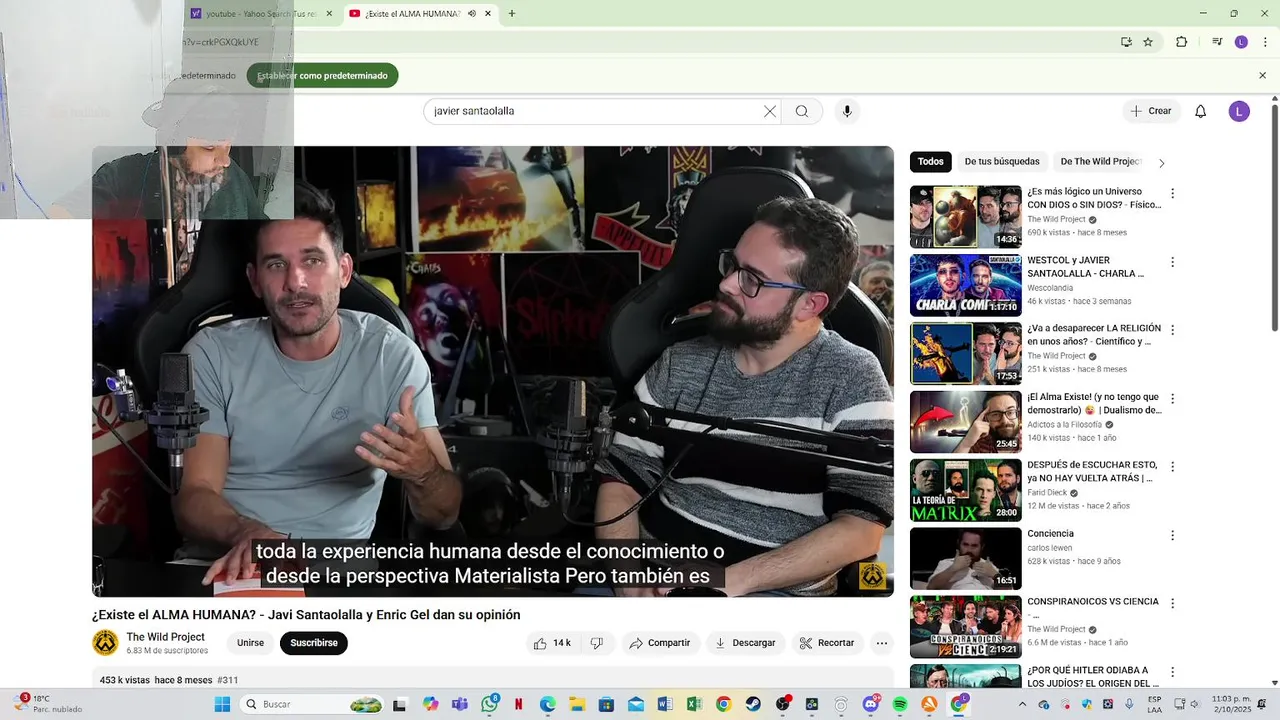Open the La Teoría de Matrix thumbnail
The width and height of the screenshot is (1280, 720).
coord(966,490)
